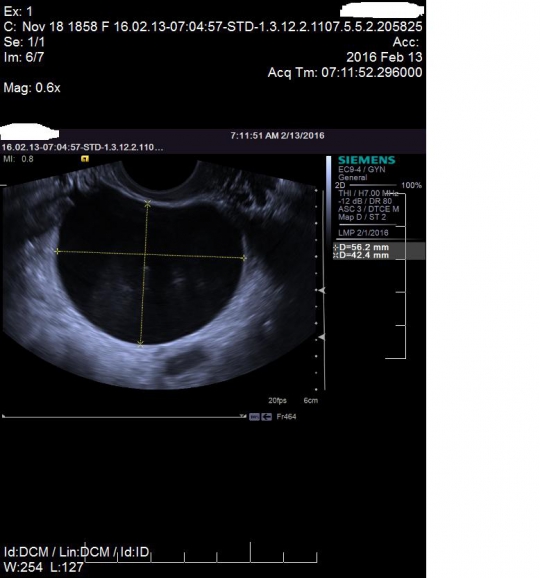Click the SIEMENS logo
The width and height of the screenshot is (540, 578).
pyautogui.click(x=366, y=160)
